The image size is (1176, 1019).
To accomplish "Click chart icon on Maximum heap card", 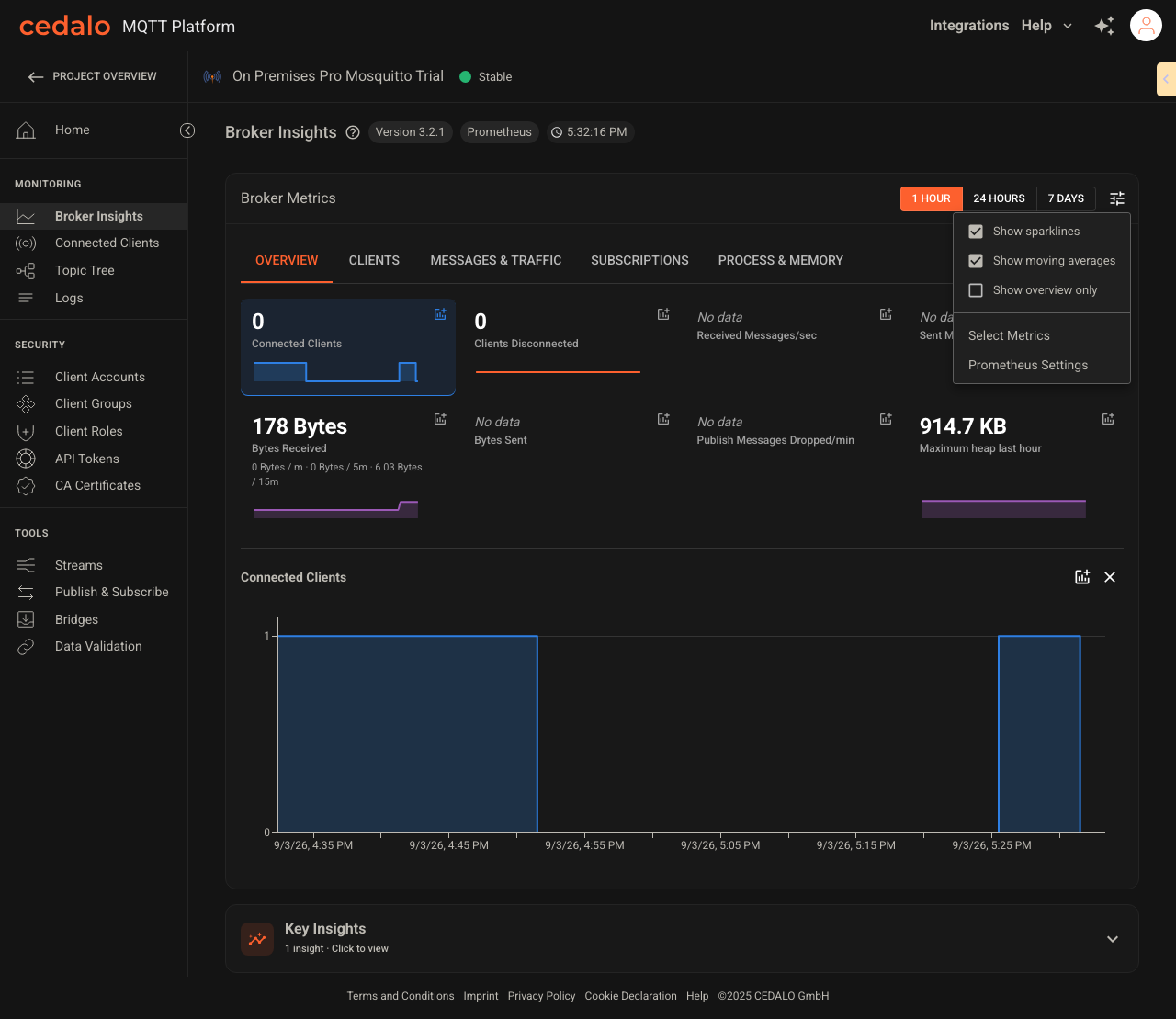I will click(1108, 419).
